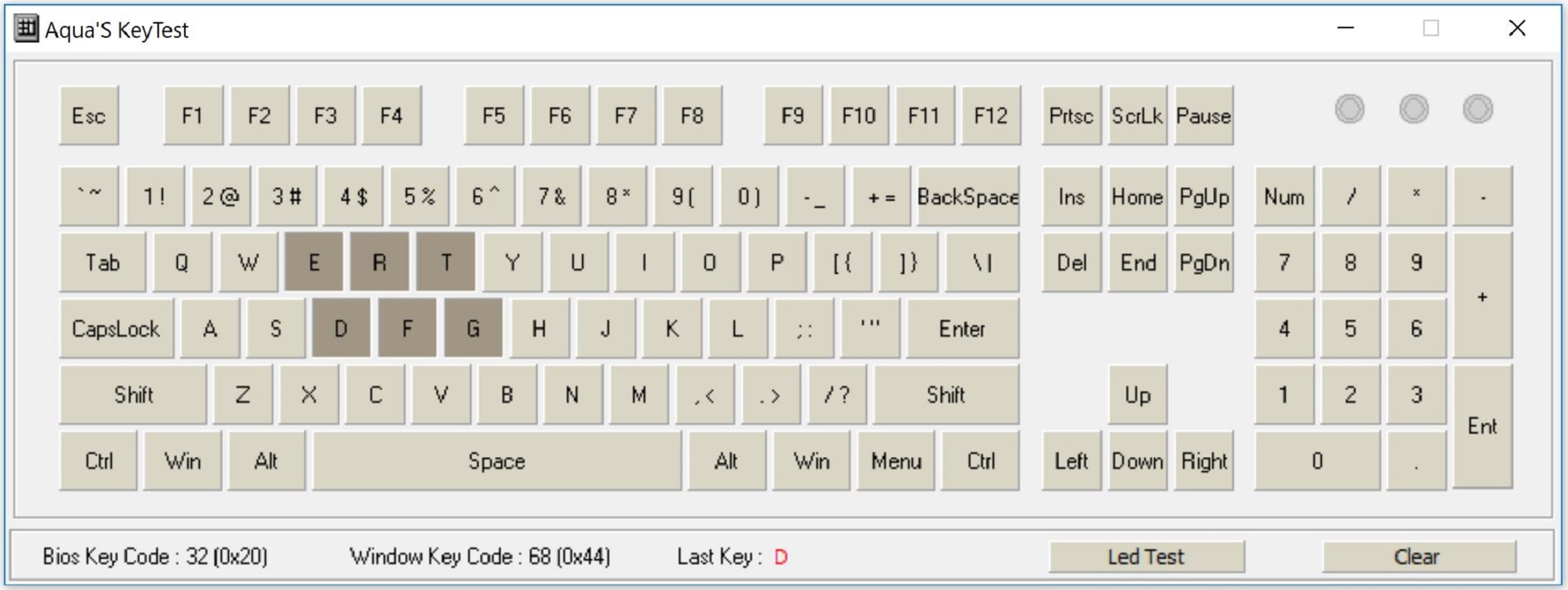Viewport: 1568px width, 590px height.
Task: Click the Home key
Action: [x=1138, y=196]
